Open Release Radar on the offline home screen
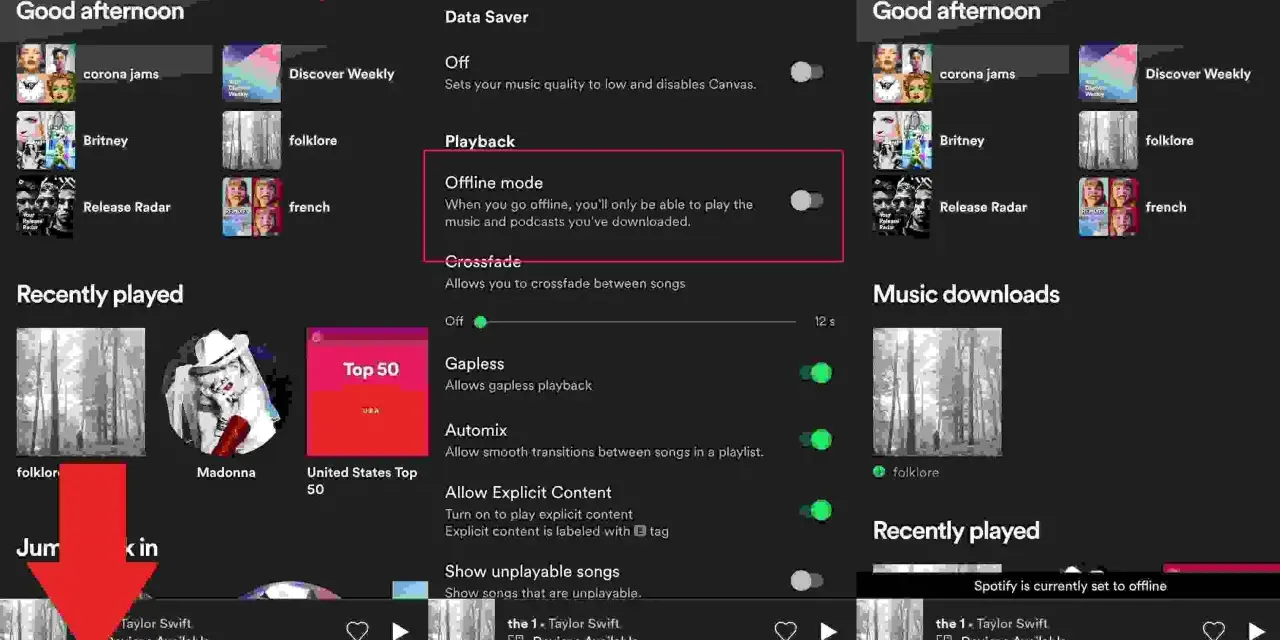Screen dimensions: 1280x640 coord(971,207)
